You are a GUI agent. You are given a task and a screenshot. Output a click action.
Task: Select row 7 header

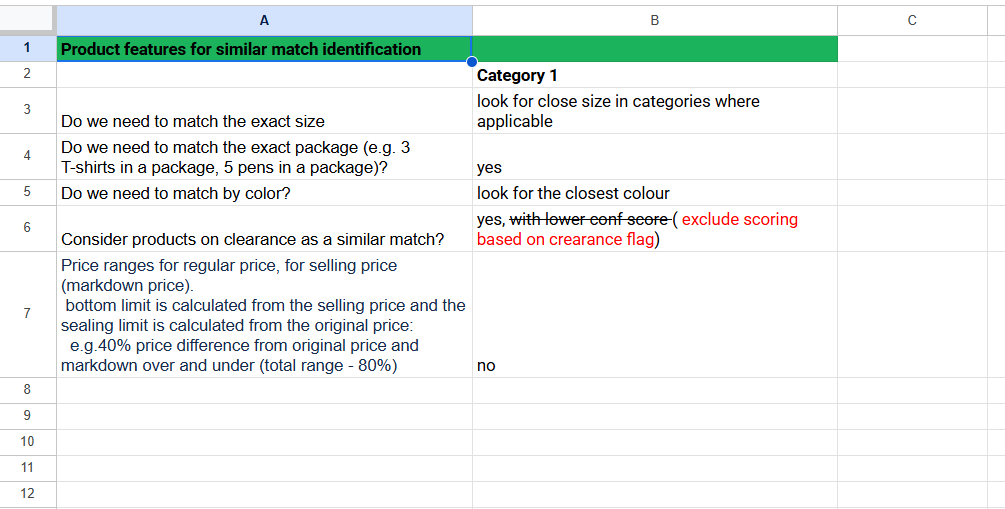[x=27, y=314]
